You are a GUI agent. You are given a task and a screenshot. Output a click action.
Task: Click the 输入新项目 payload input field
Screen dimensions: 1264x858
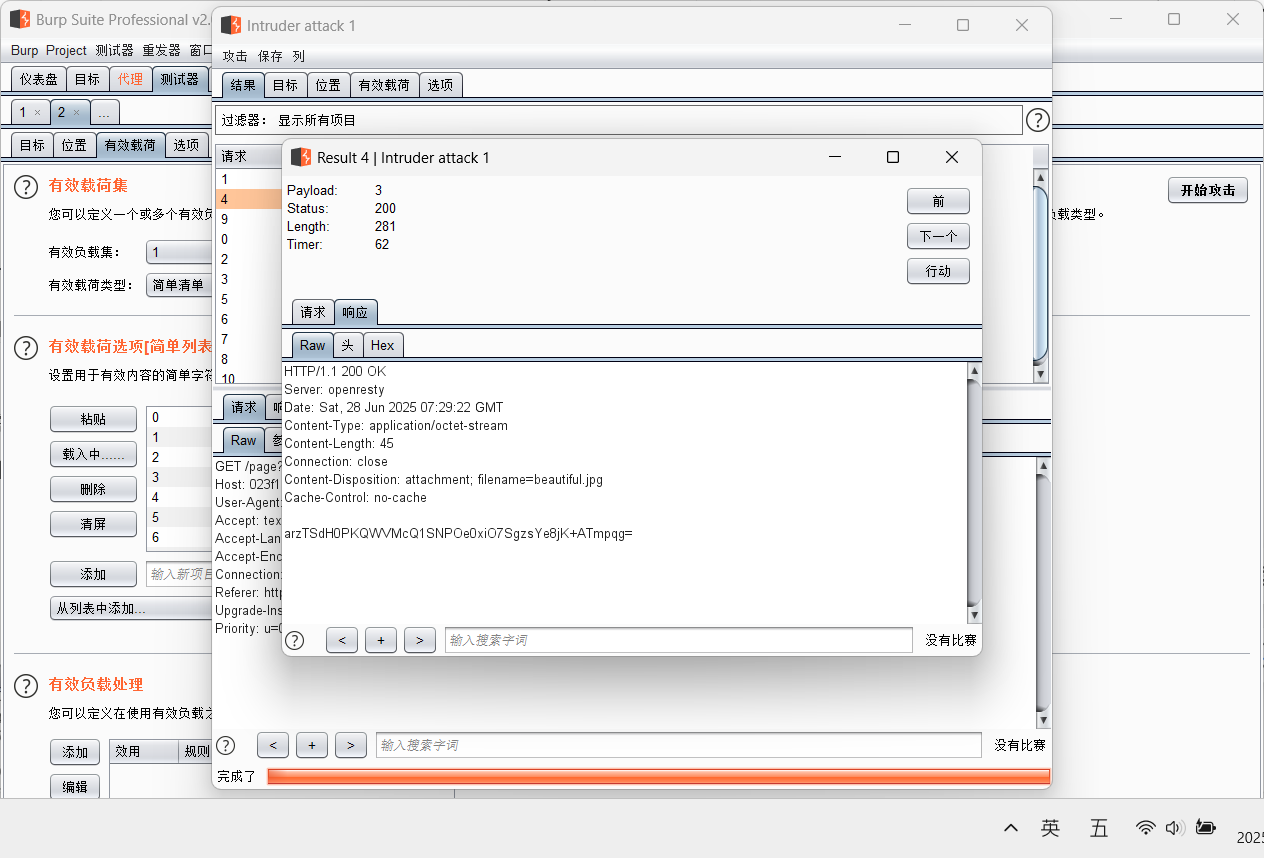pyautogui.click(x=180, y=574)
